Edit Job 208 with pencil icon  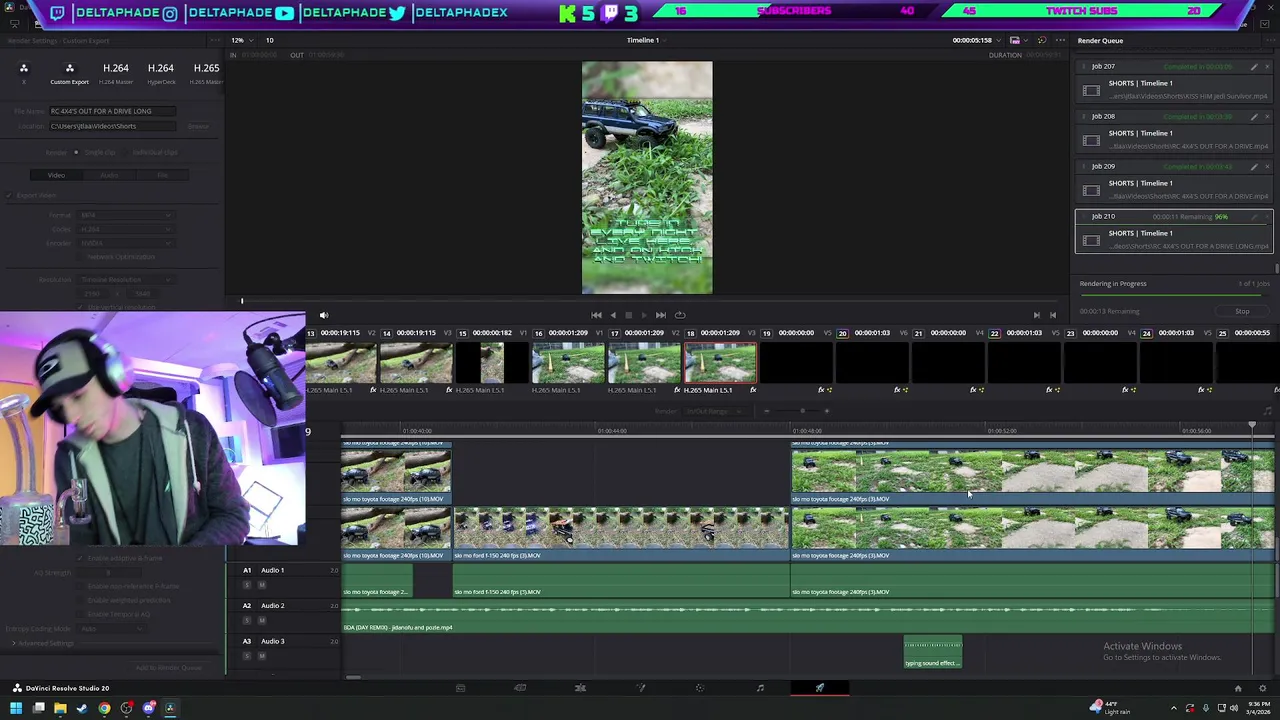1254,117
